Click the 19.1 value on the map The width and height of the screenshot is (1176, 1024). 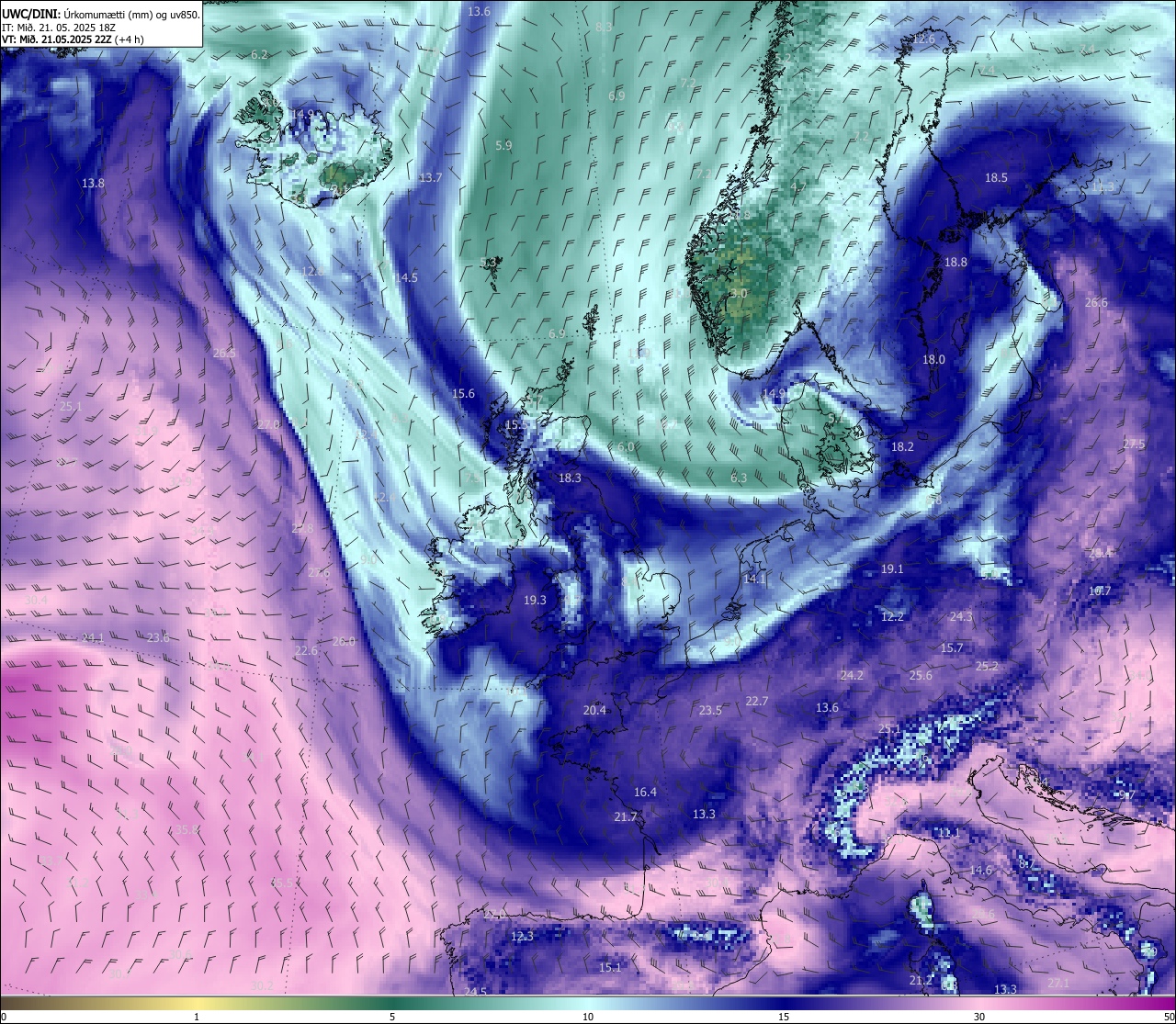892,569
